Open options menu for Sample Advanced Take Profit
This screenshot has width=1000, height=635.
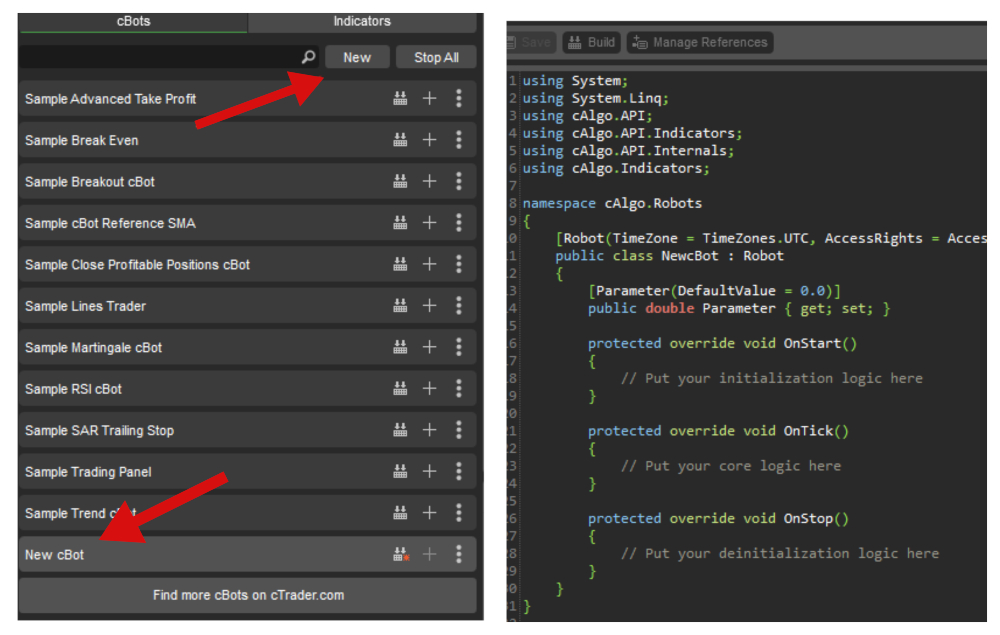coord(459,98)
